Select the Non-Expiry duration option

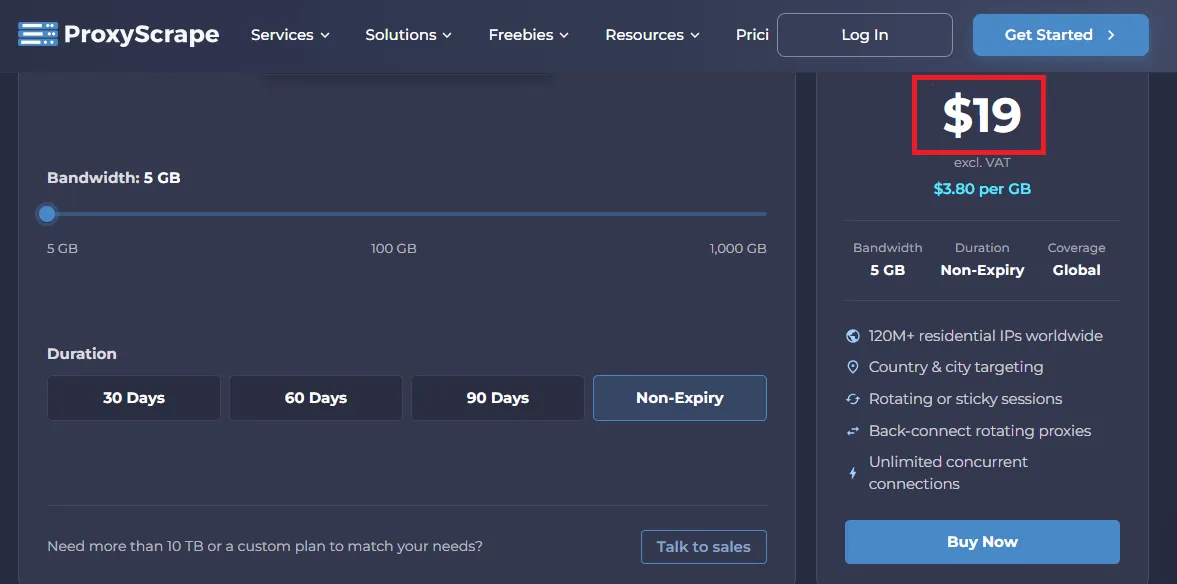(x=680, y=398)
